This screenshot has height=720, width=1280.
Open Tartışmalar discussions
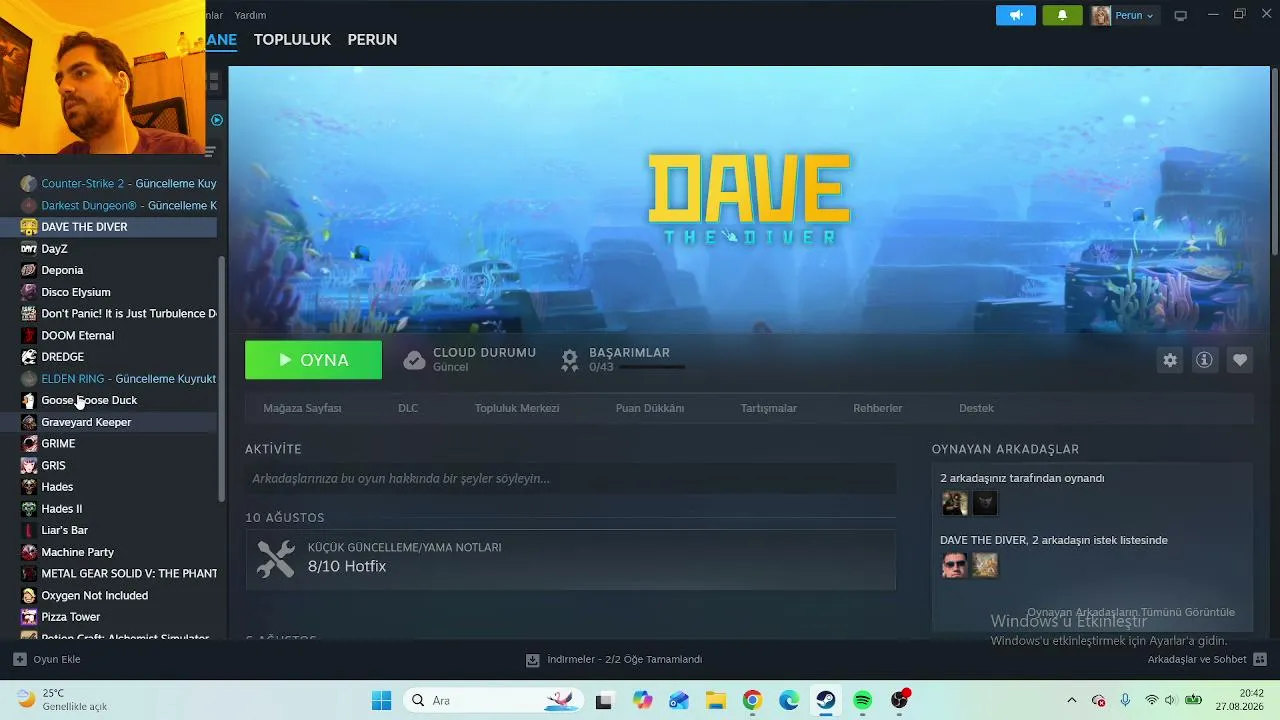[x=768, y=408]
